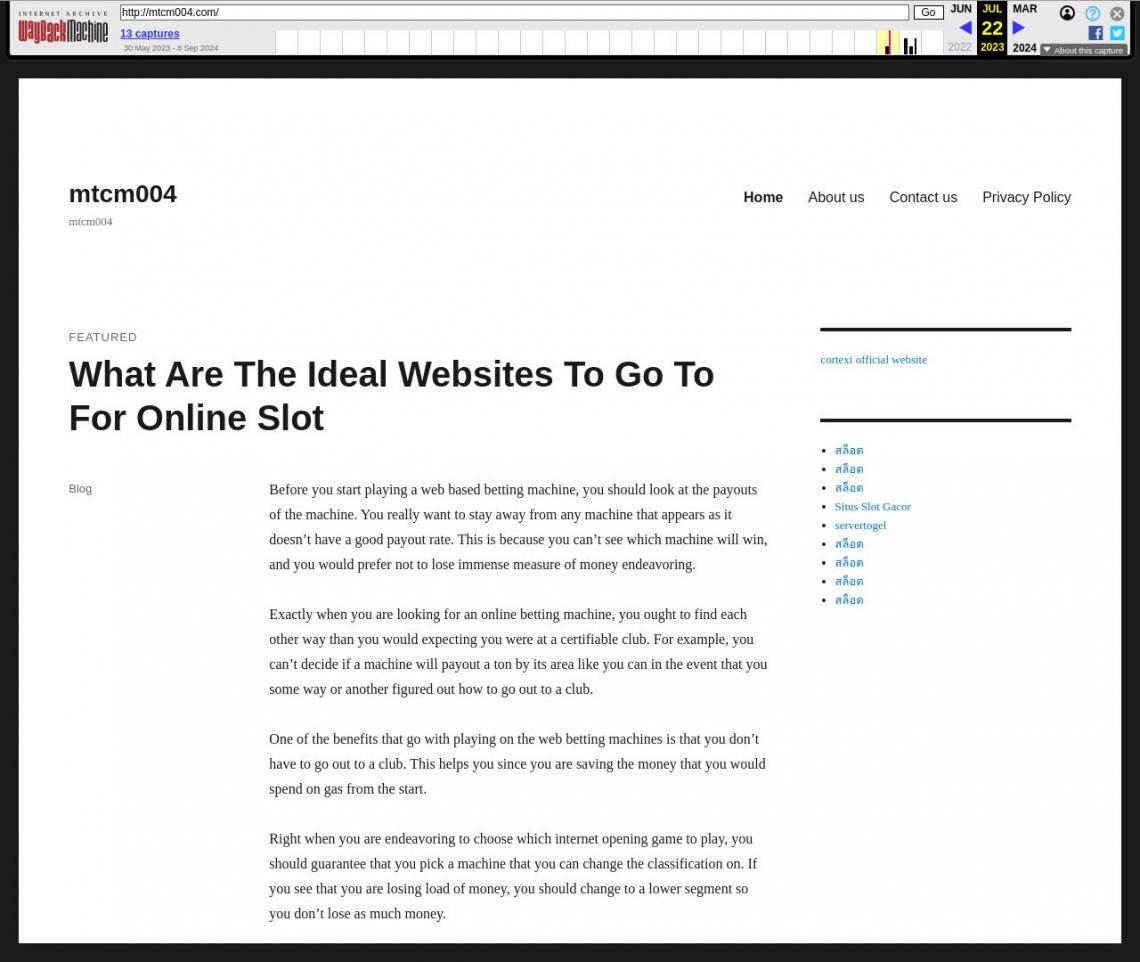Click the Wayback URL input field
Image resolution: width=1140 pixels, height=962 pixels.
click(513, 13)
